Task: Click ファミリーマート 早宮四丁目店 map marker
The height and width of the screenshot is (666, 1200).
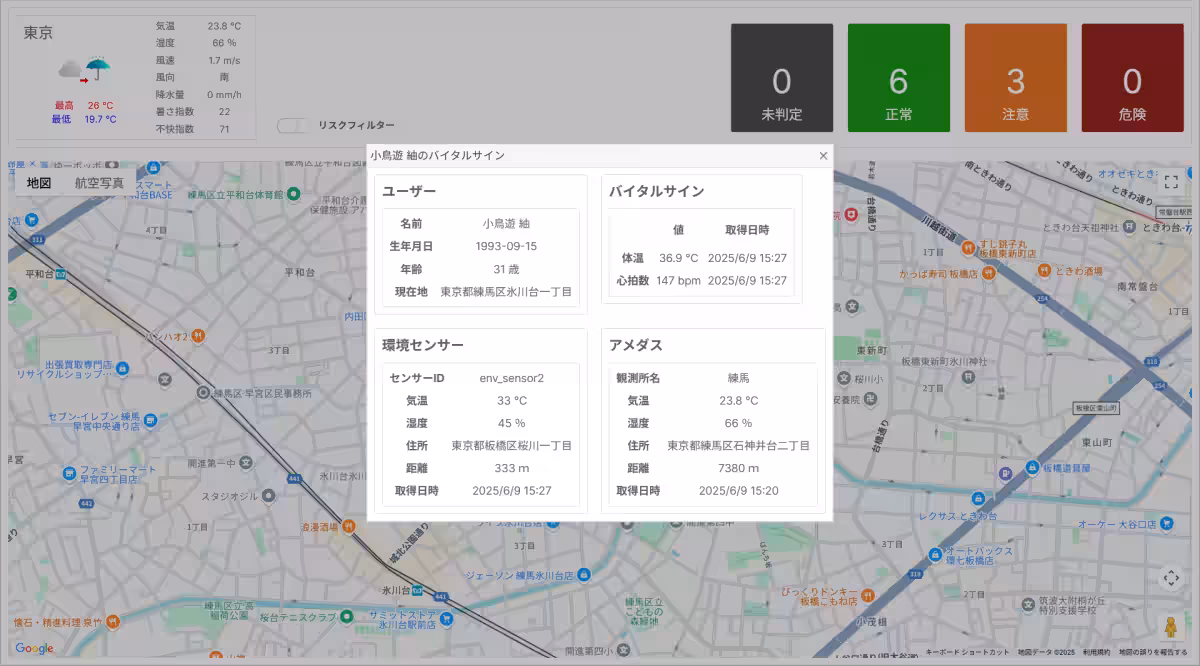Action: [x=68, y=473]
